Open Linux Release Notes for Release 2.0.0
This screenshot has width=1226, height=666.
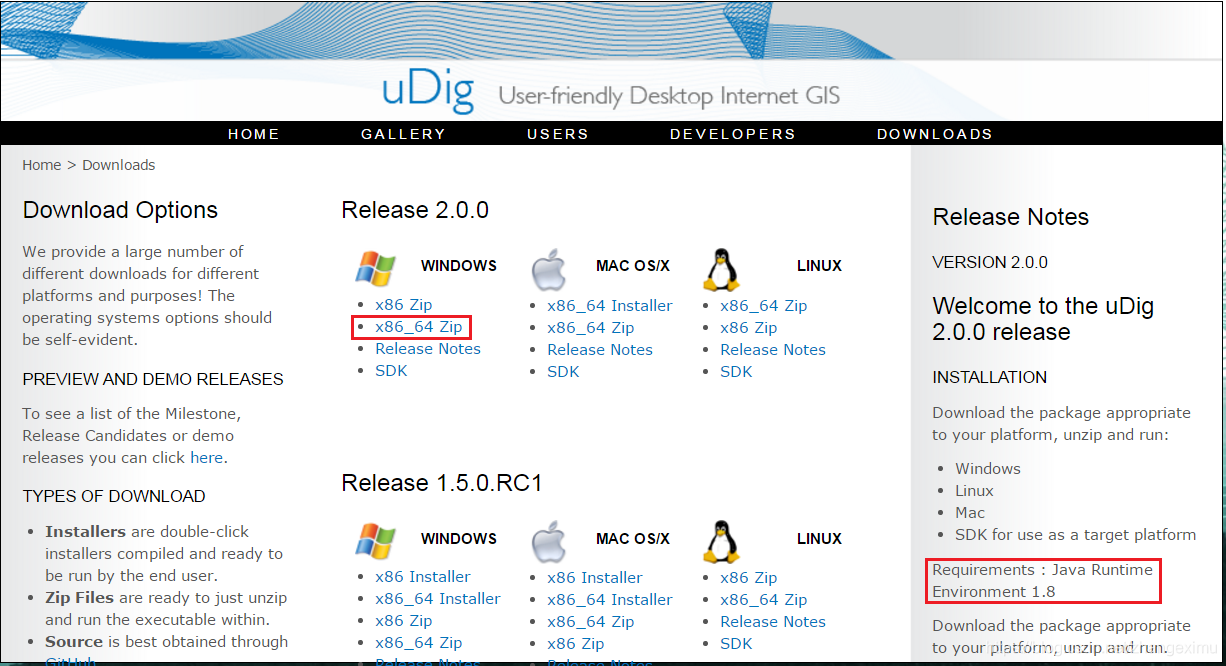[773, 350]
